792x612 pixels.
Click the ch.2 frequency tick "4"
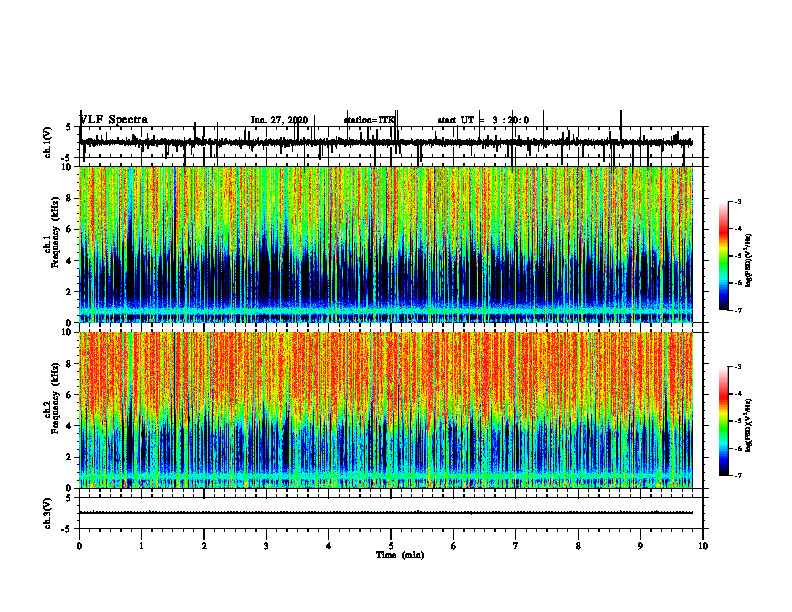pos(71,426)
